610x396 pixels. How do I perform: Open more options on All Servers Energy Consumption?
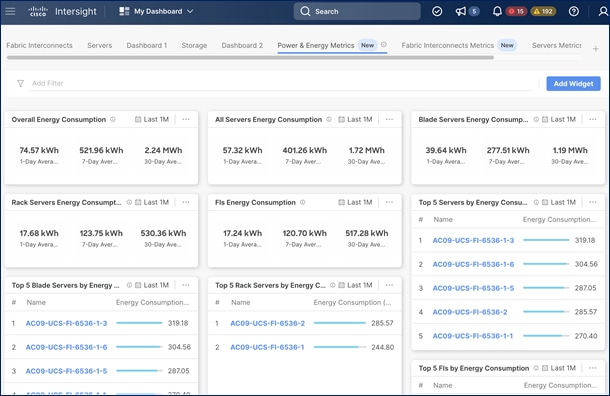pos(389,119)
